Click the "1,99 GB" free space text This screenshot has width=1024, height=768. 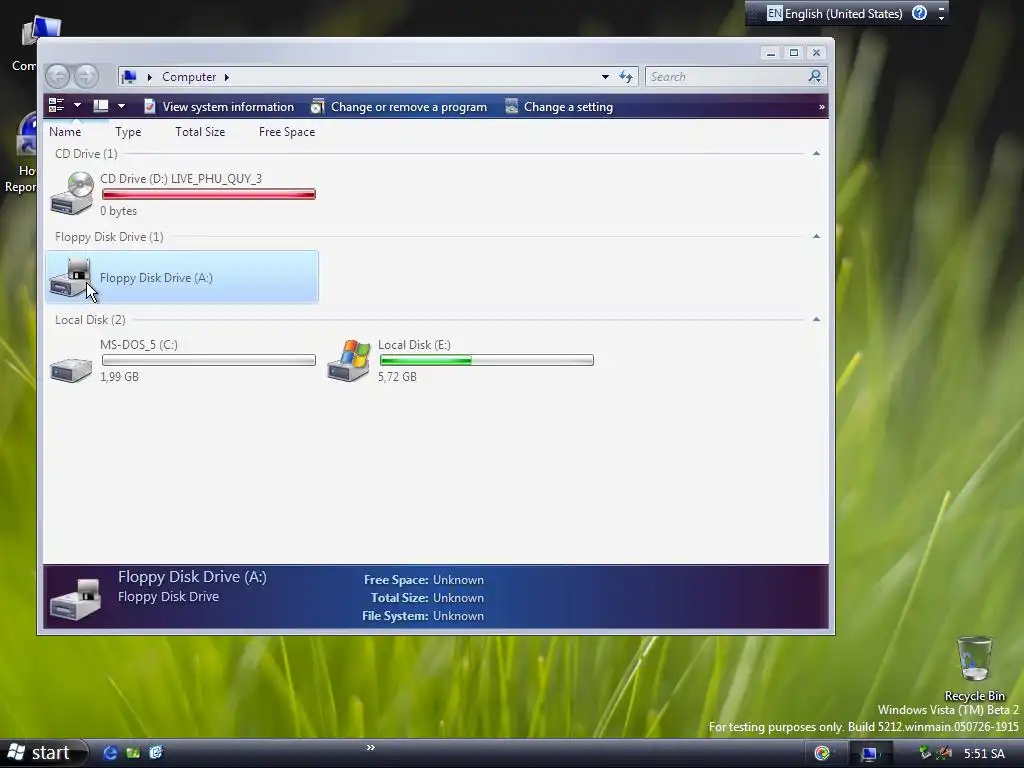(119, 377)
